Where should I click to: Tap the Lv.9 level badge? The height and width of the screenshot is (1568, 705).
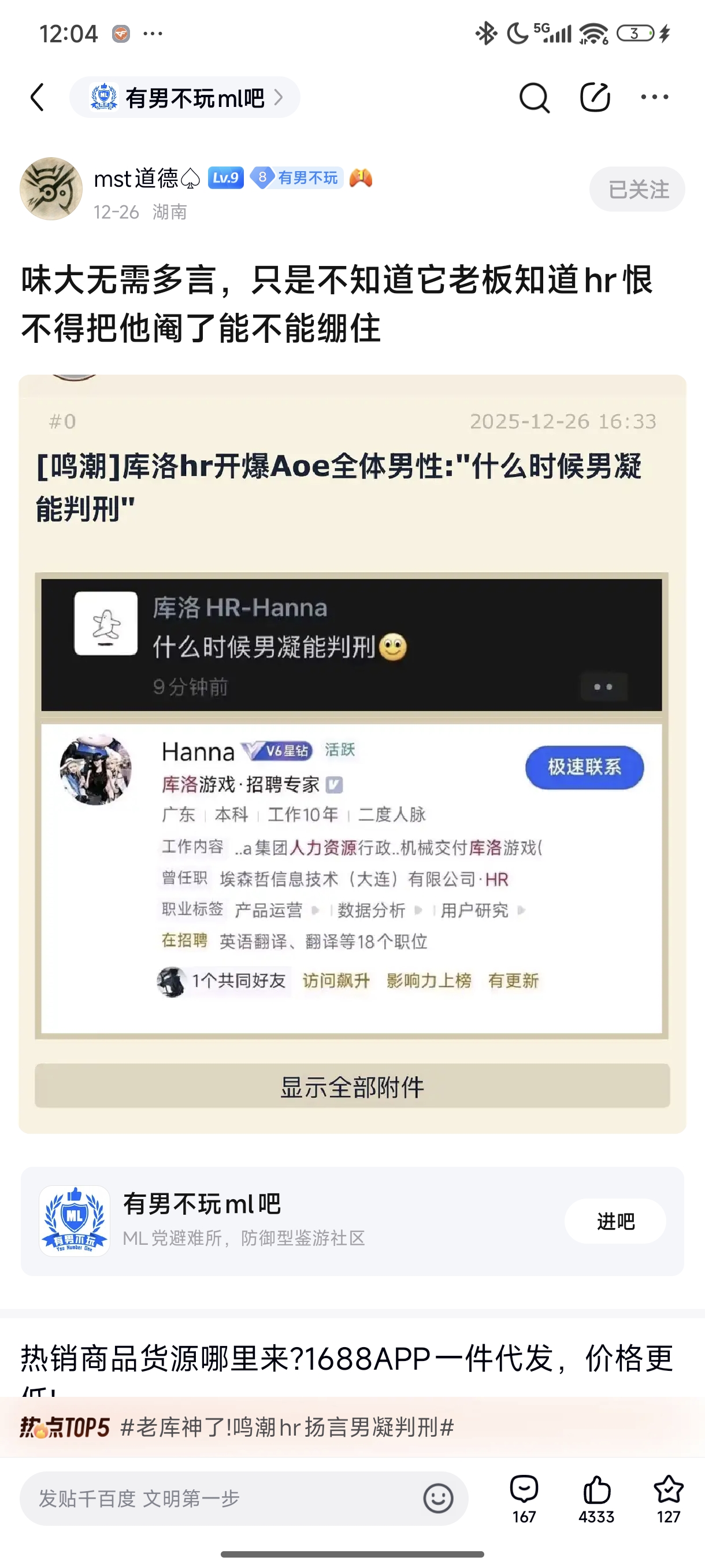coord(226,177)
